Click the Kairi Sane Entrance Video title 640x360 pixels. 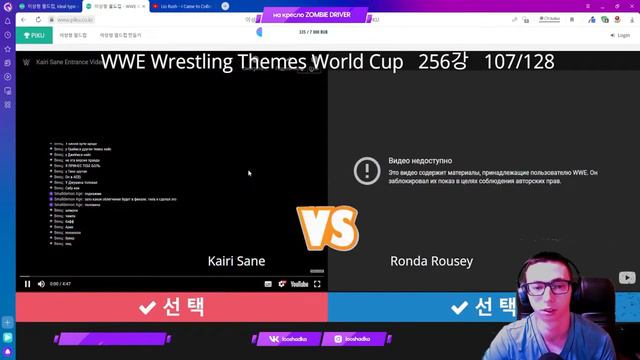click(x=69, y=62)
